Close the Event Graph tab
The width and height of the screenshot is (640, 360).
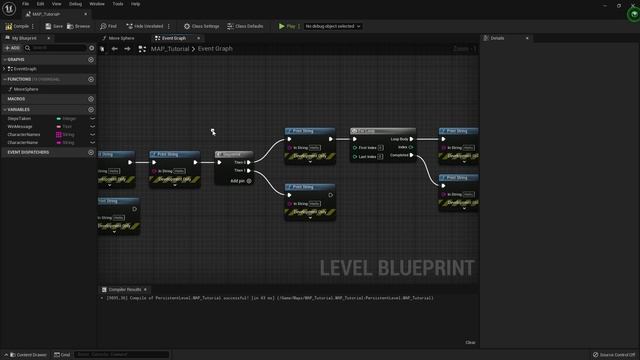coord(198,38)
